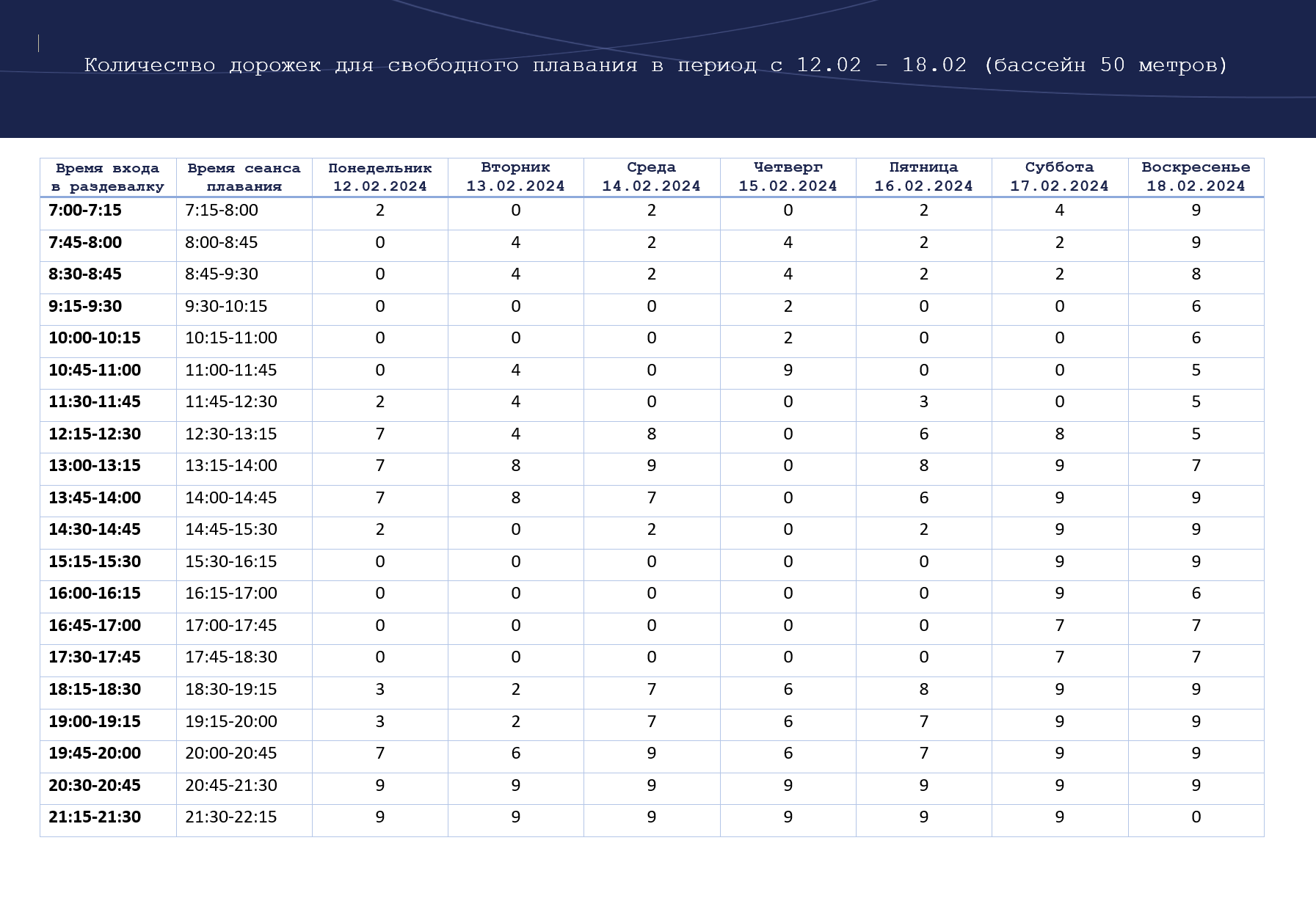Image resolution: width=1316 pixels, height=901 pixels.
Task: Click swim session '12:30-13:15'
Action: 231,434
